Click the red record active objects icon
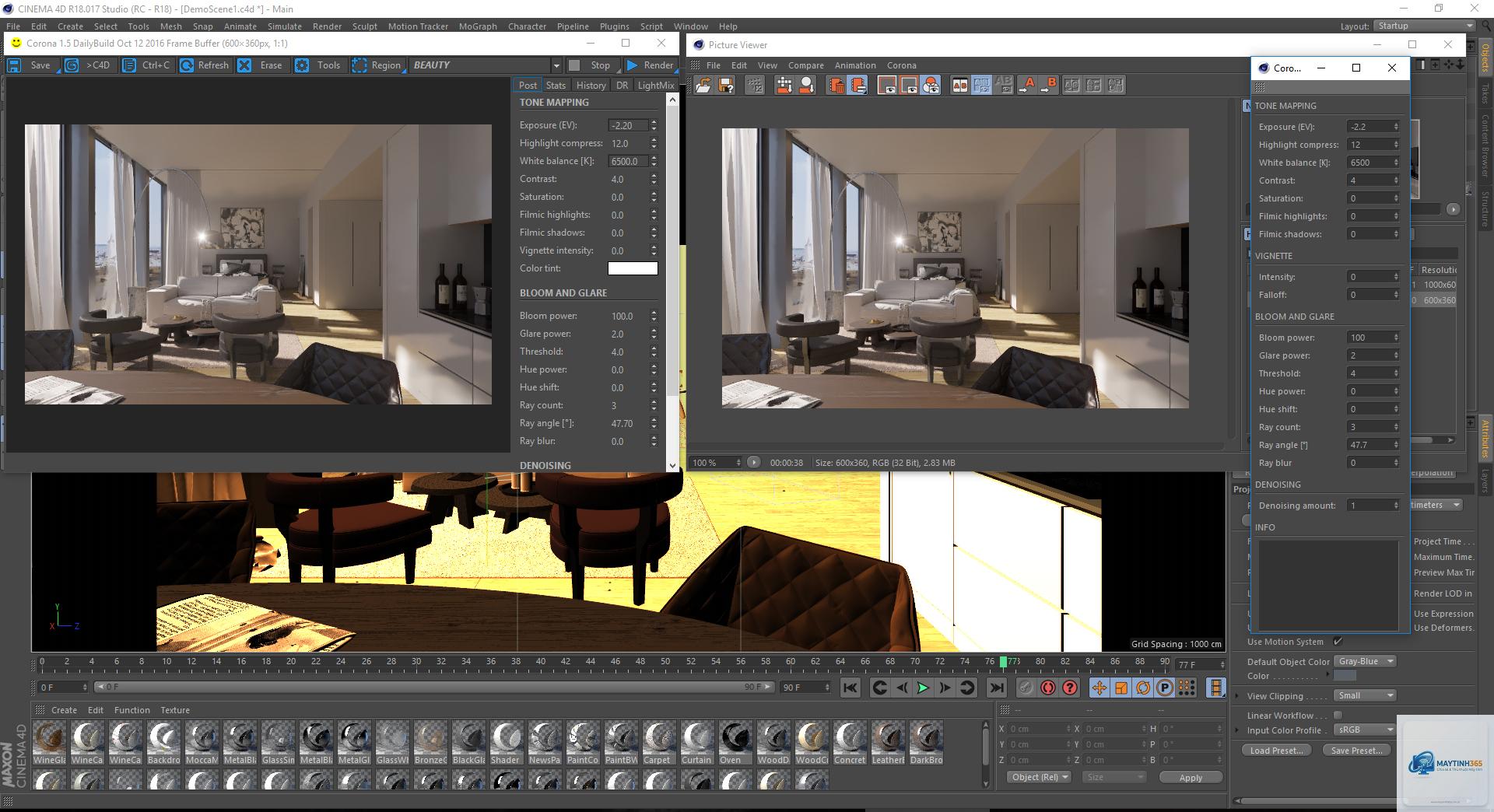The height and width of the screenshot is (812, 1494). point(1048,688)
